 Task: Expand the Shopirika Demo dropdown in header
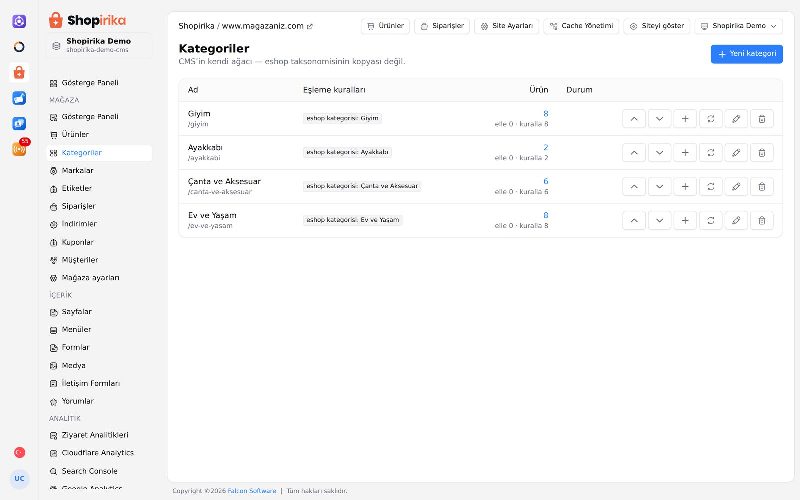point(738,26)
